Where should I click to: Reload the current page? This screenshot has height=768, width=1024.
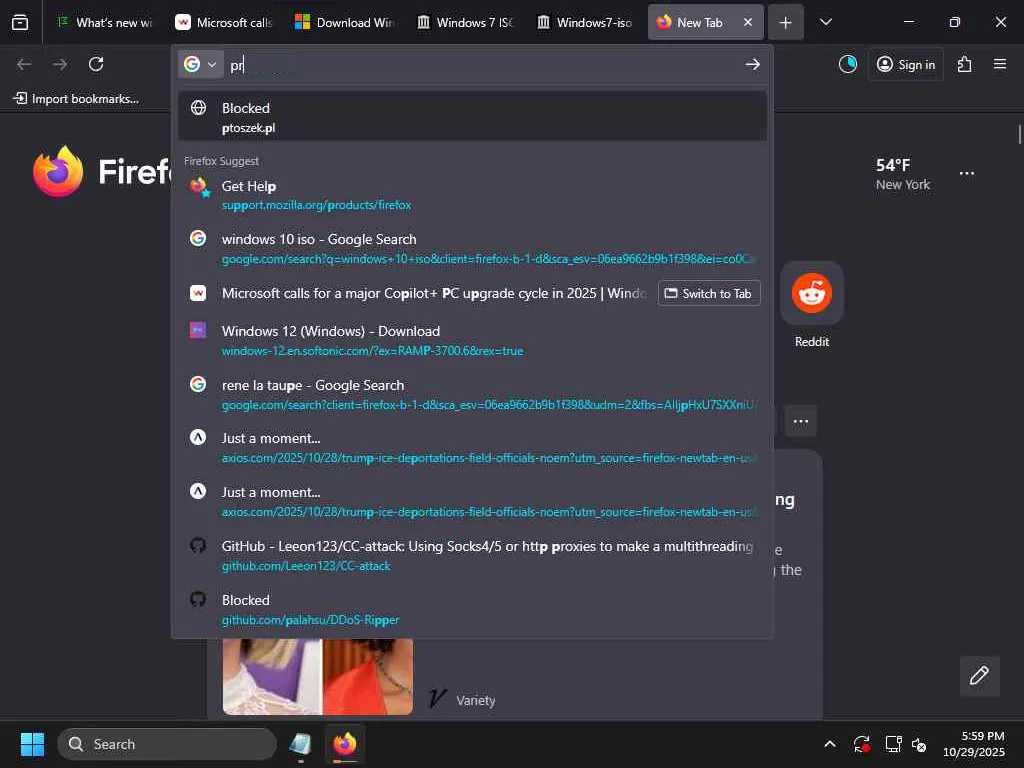[x=96, y=64]
